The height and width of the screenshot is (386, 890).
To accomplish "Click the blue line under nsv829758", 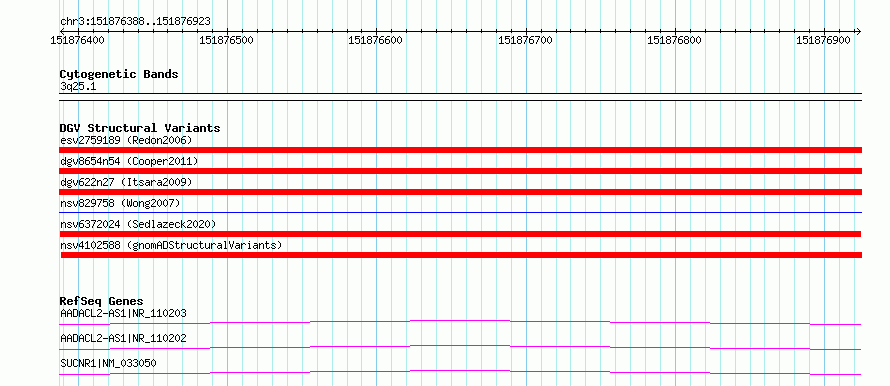I will coord(460,212).
